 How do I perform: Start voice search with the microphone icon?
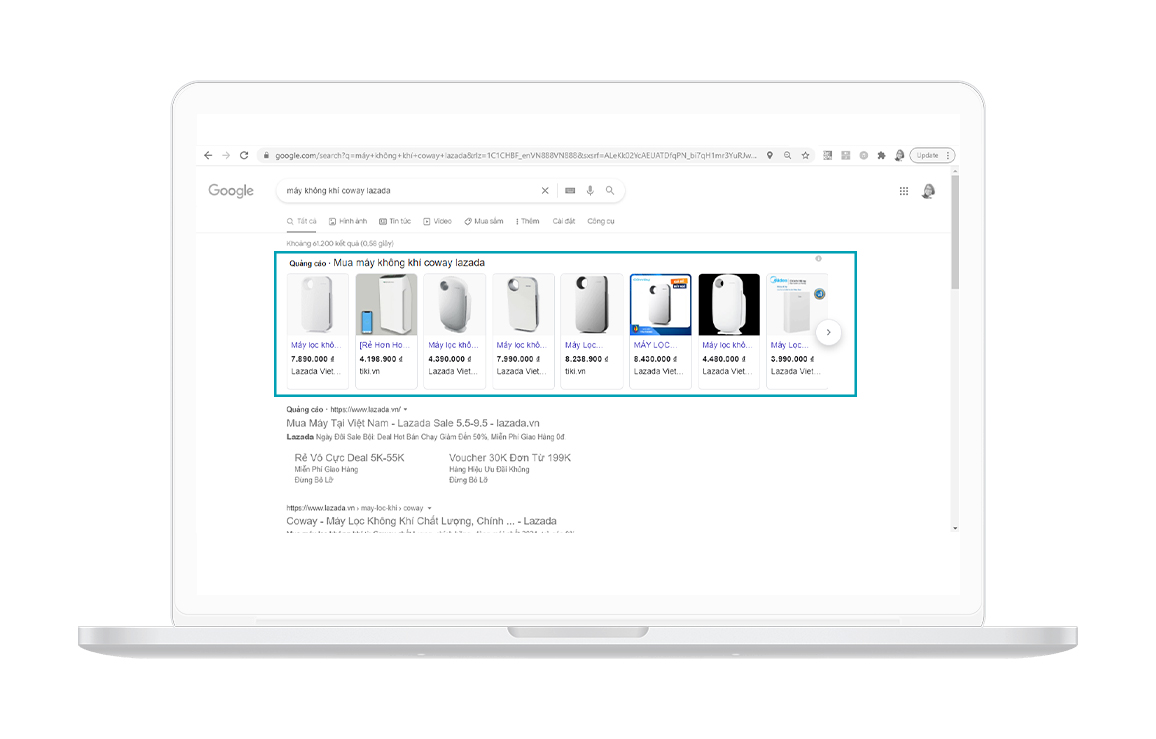coord(590,191)
